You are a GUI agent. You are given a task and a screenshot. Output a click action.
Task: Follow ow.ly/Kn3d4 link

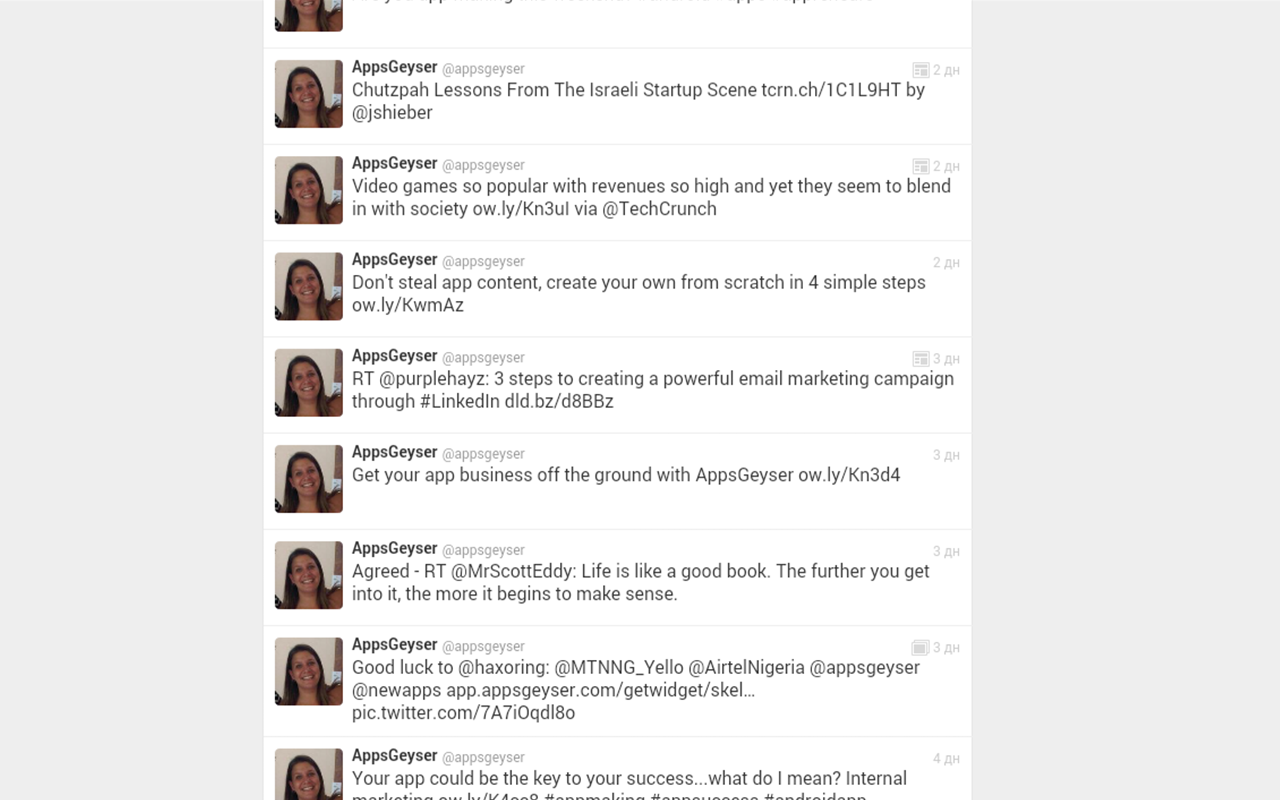point(849,475)
